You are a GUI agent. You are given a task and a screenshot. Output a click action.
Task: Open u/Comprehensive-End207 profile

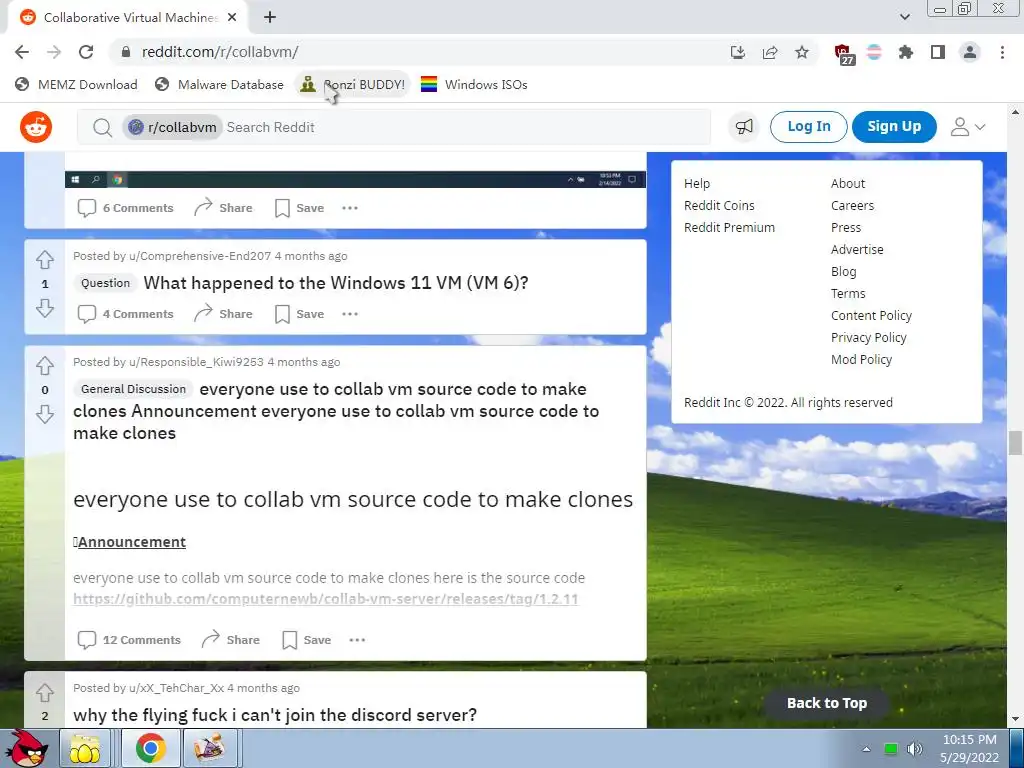pos(200,256)
